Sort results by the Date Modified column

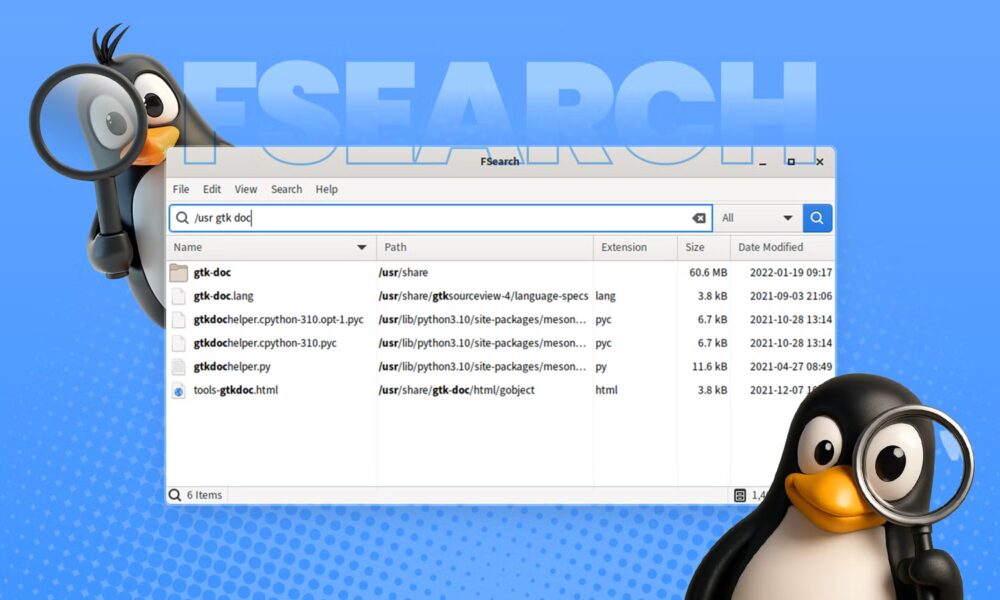(772, 247)
